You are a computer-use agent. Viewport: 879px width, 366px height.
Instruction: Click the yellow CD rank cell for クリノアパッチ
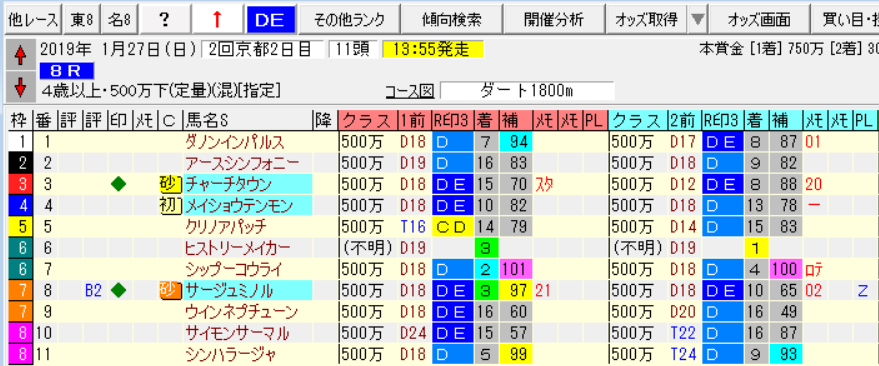pos(452,227)
